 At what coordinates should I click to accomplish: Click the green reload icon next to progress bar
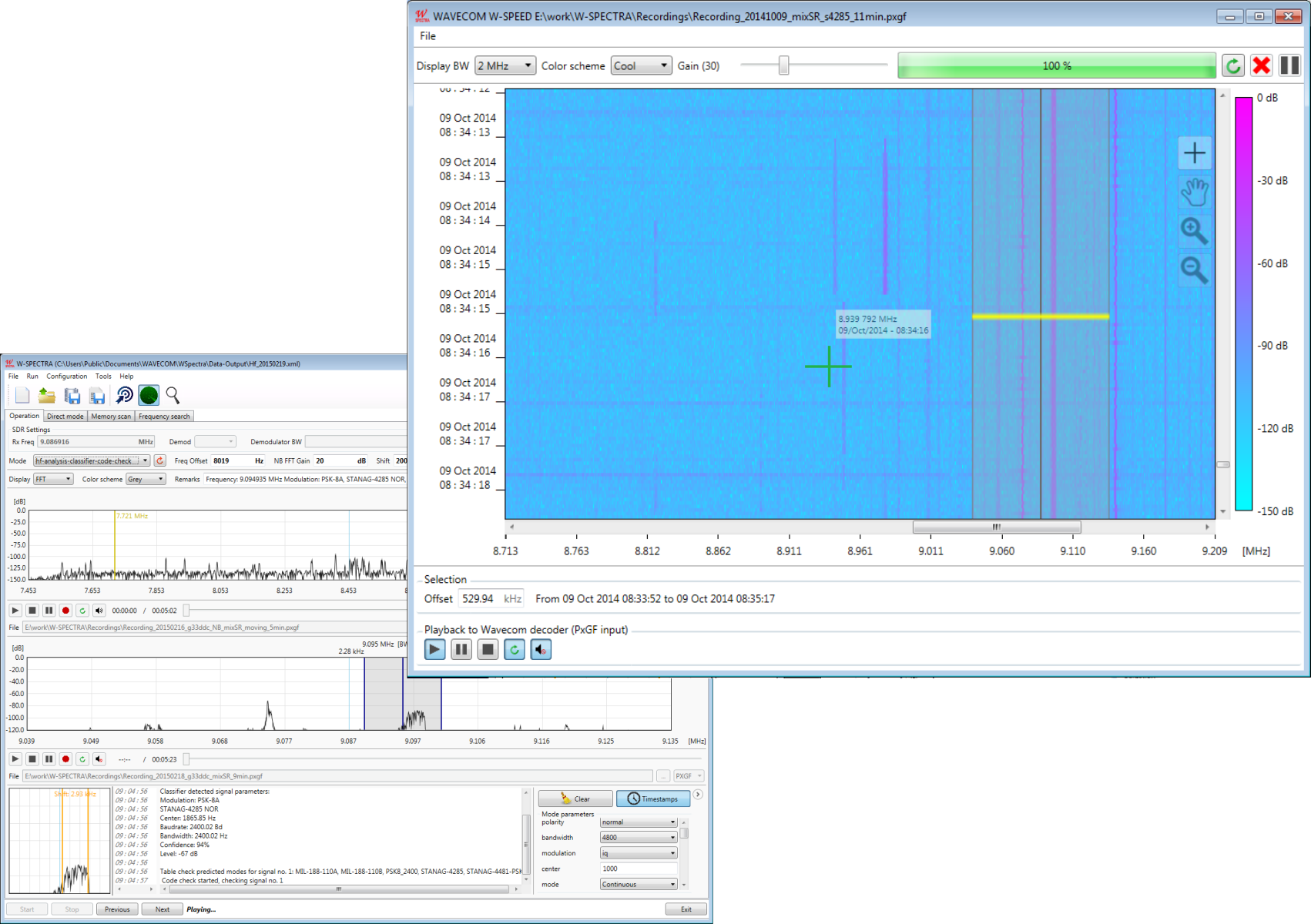[1233, 65]
